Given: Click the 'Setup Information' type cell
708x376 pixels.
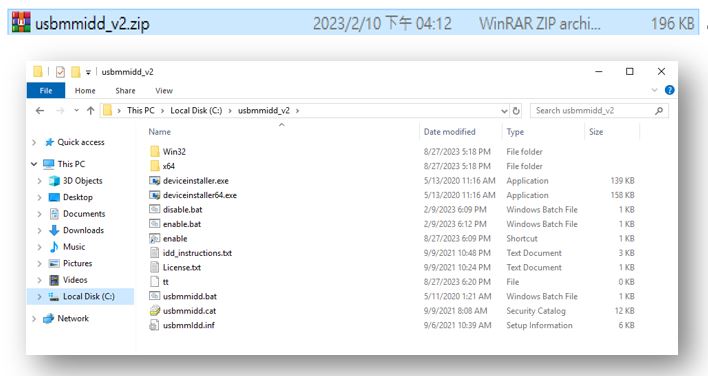Looking at the screenshot, I should coord(539,325).
